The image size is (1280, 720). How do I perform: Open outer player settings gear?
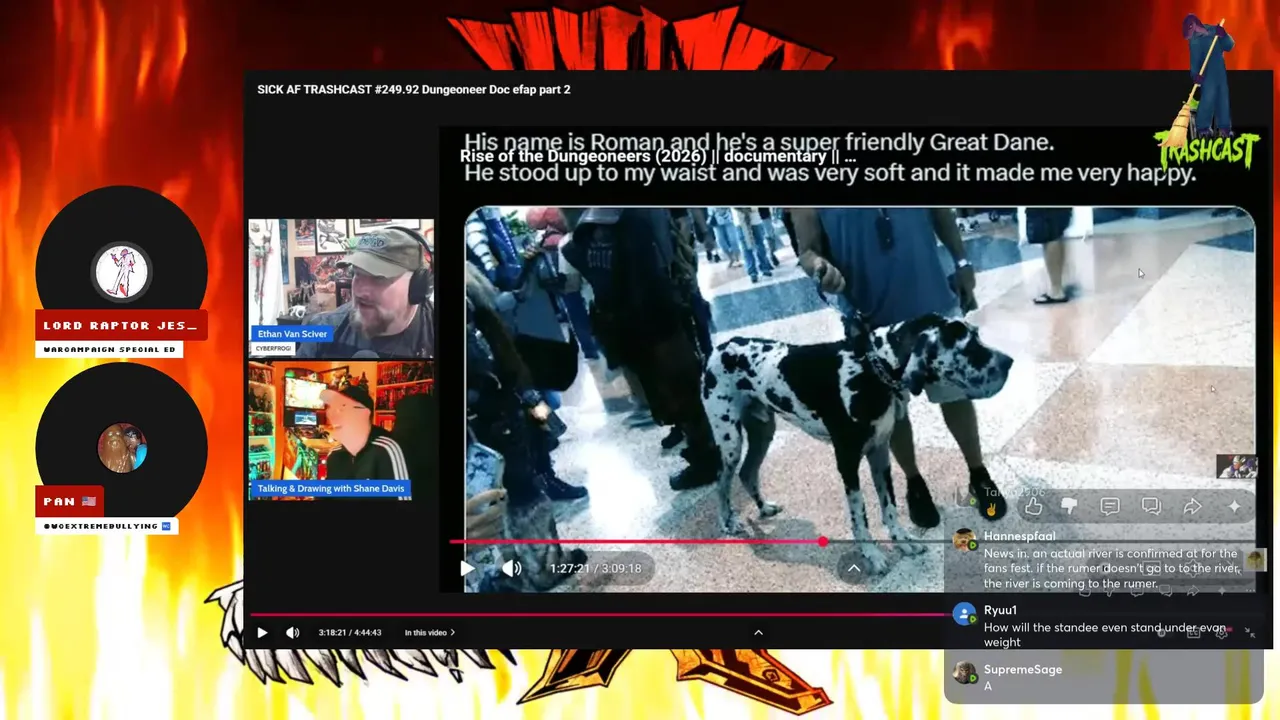coord(1221,632)
